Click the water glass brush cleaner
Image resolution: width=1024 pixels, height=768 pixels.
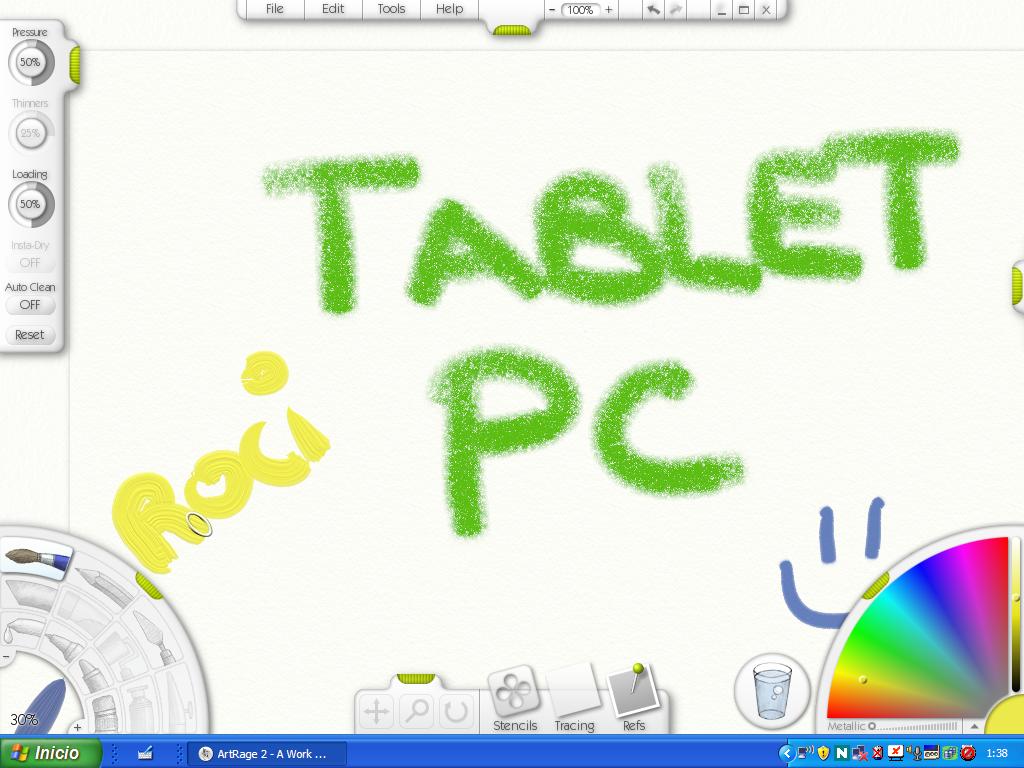772,690
